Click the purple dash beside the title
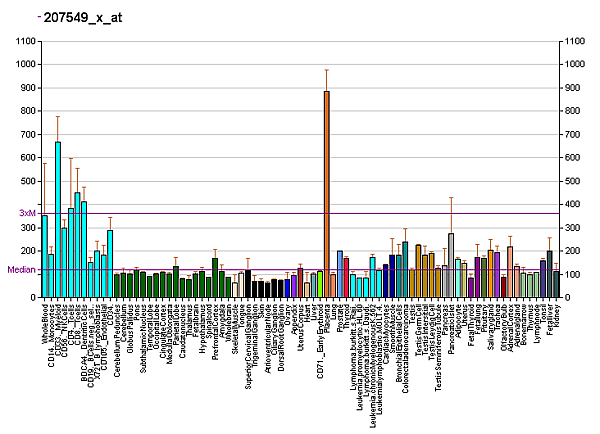This screenshot has height=434, width=600. click(x=38, y=17)
